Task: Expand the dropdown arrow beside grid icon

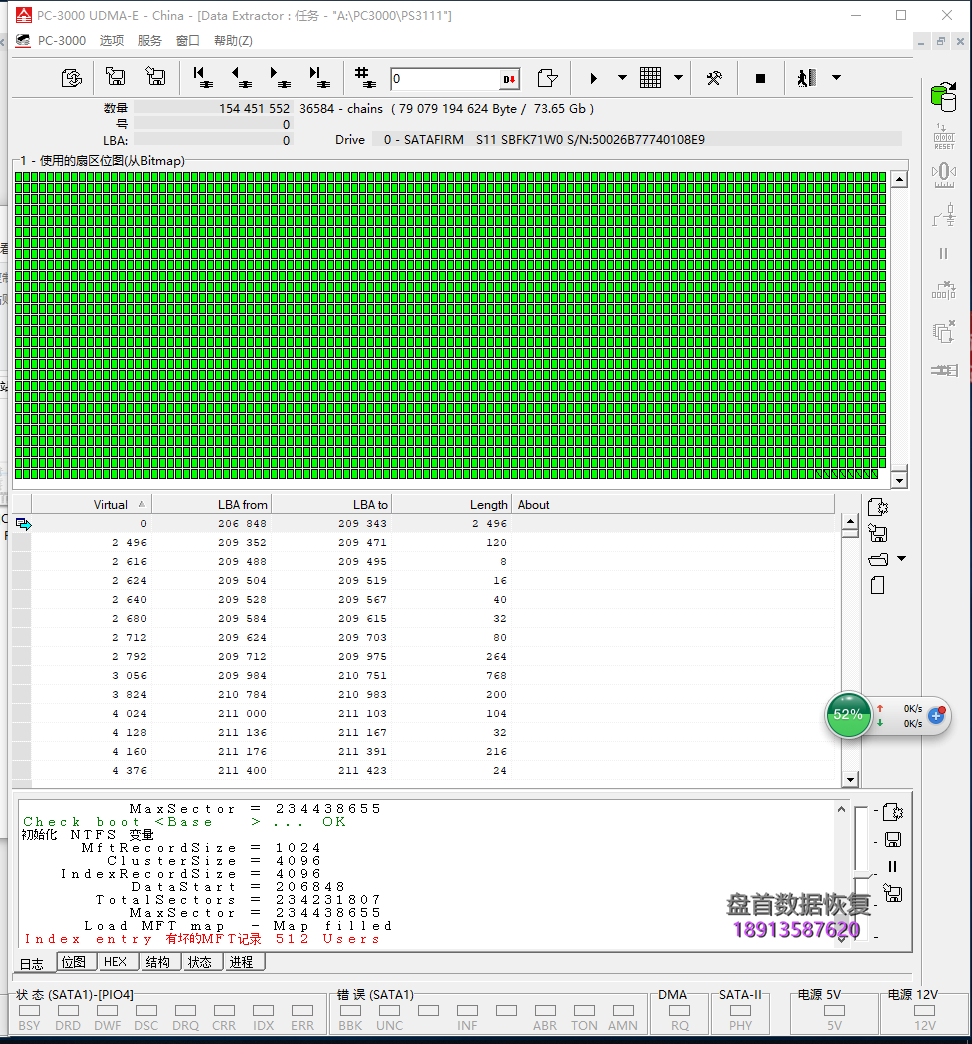Action: click(x=678, y=78)
